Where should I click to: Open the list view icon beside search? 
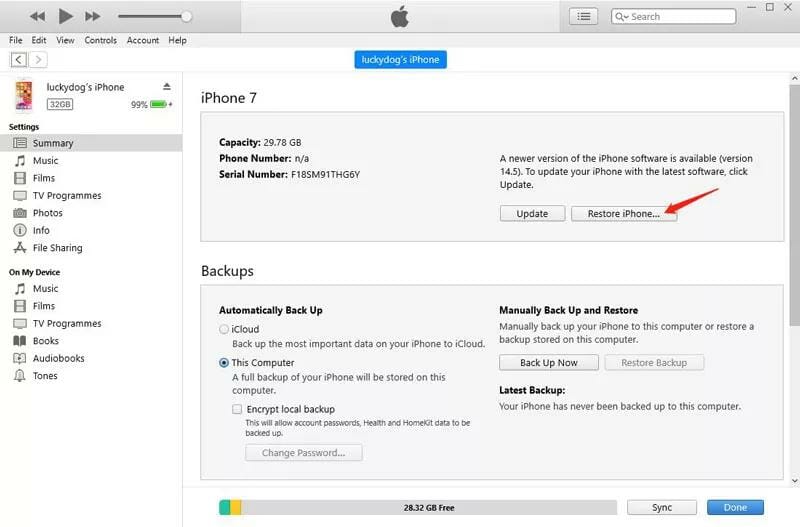coord(584,16)
